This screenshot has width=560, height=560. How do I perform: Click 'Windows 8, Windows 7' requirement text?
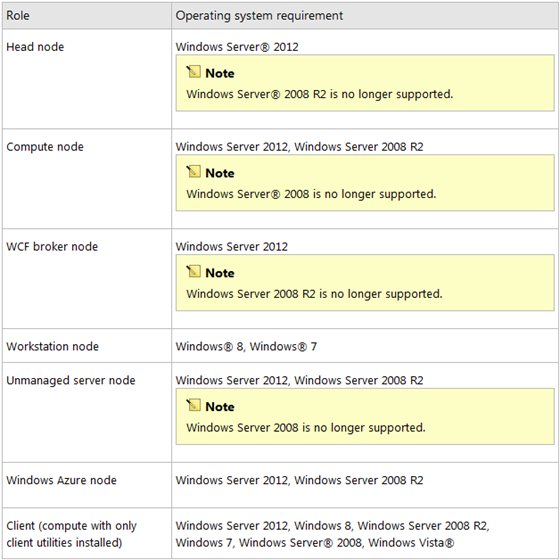(x=246, y=346)
